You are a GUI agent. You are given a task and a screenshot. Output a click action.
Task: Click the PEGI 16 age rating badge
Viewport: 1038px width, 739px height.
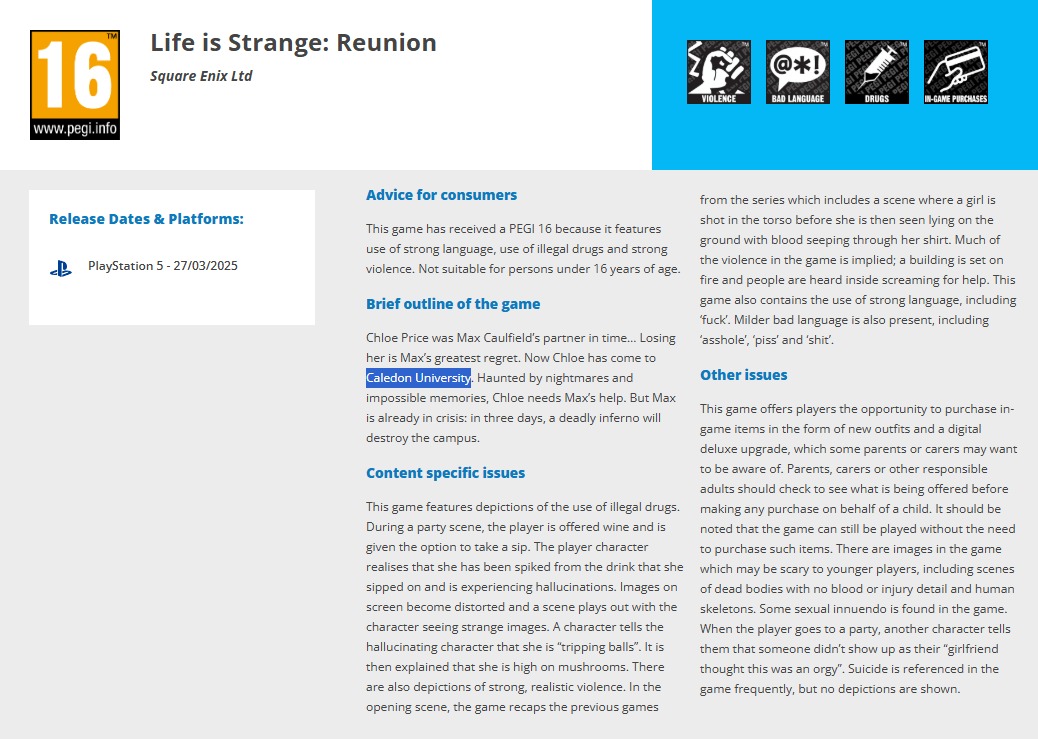[x=75, y=75]
